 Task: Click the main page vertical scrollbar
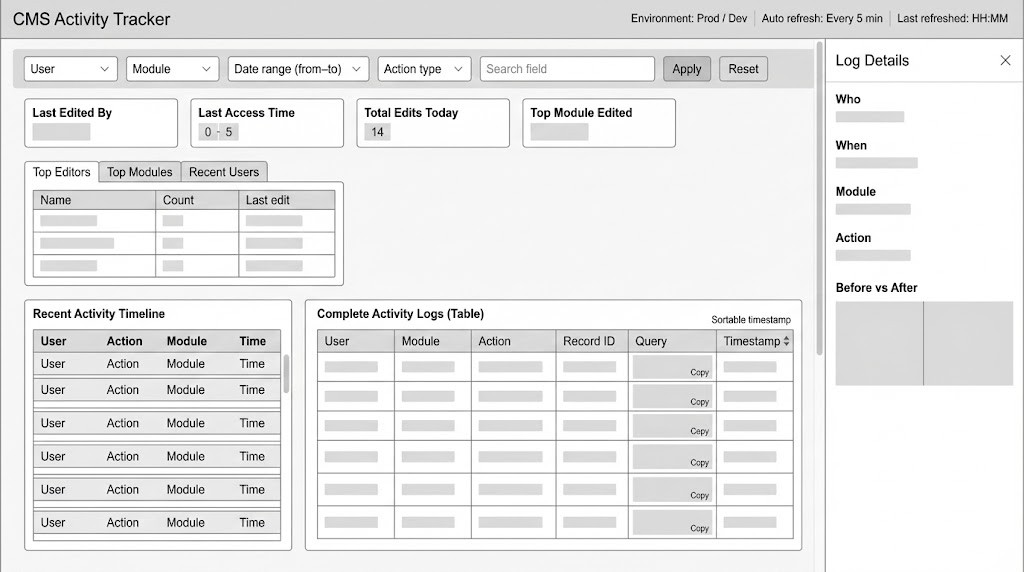[x=820, y=198]
